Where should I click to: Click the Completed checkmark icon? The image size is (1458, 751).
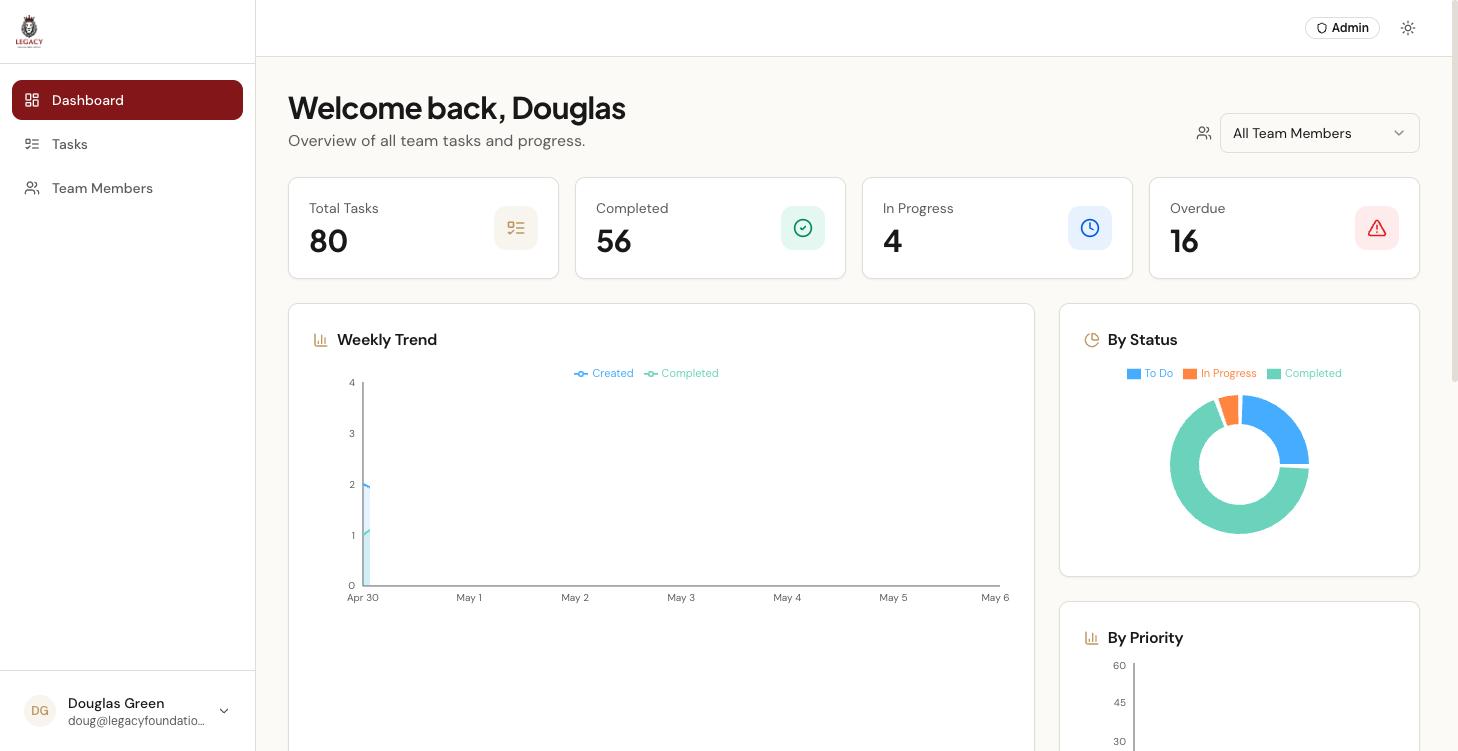pyautogui.click(x=803, y=228)
